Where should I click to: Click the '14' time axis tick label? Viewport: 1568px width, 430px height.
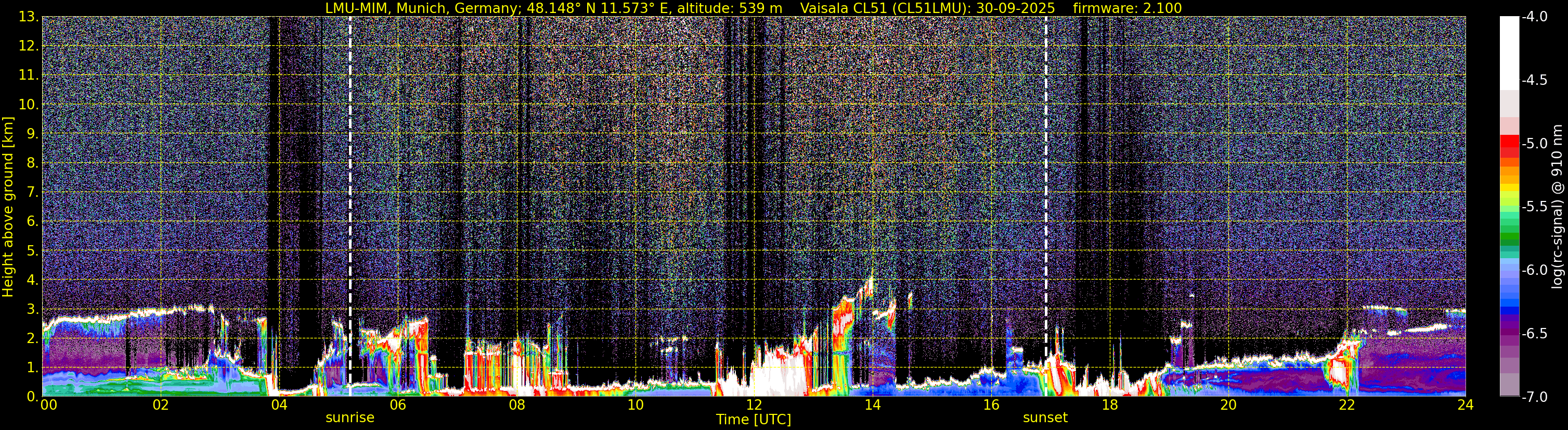coord(873,405)
